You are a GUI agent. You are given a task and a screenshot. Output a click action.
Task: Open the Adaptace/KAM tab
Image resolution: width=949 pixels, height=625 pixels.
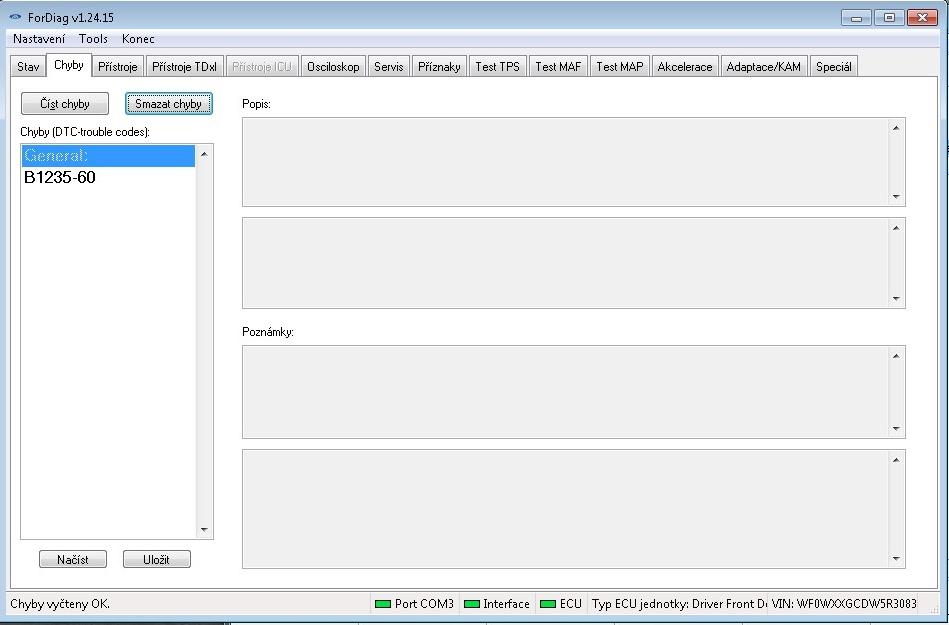pos(763,67)
